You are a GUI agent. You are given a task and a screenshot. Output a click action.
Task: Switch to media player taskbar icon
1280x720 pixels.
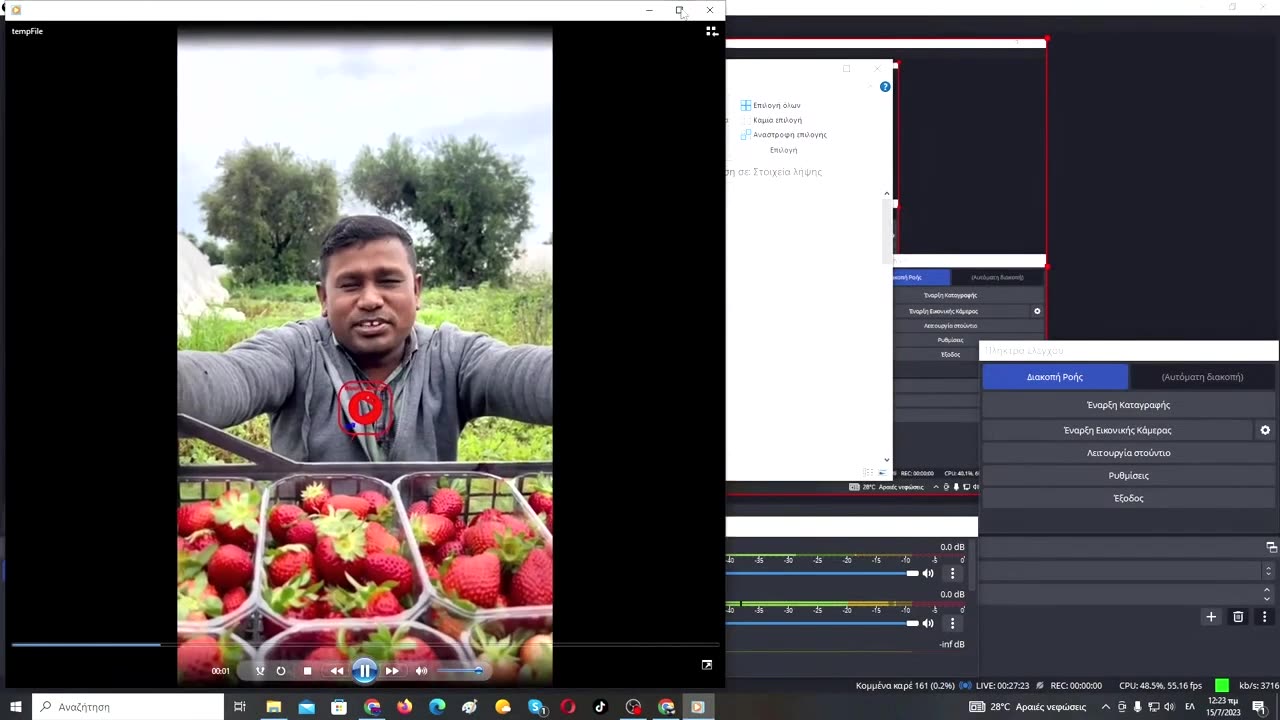click(x=698, y=707)
